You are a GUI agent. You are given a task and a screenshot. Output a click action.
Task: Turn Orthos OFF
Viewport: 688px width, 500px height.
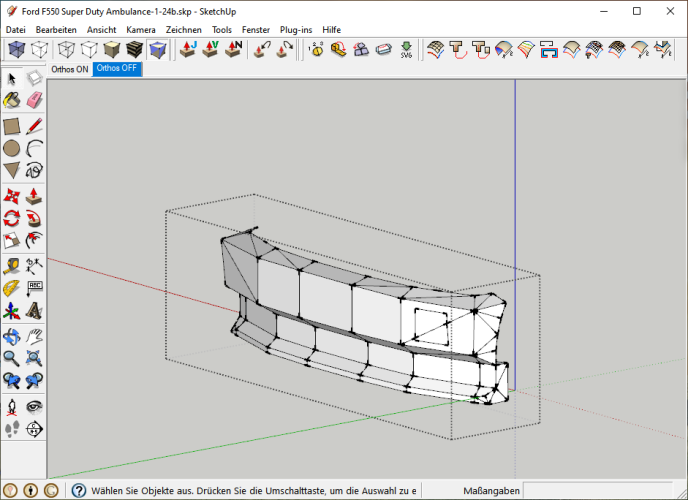(x=117, y=68)
